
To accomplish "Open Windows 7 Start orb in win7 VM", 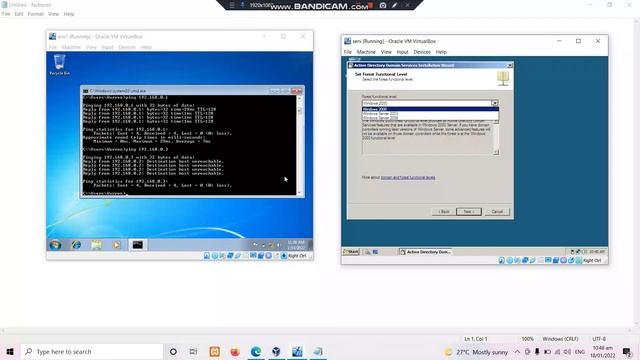I will pyautogui.click(x=55, y=245).
